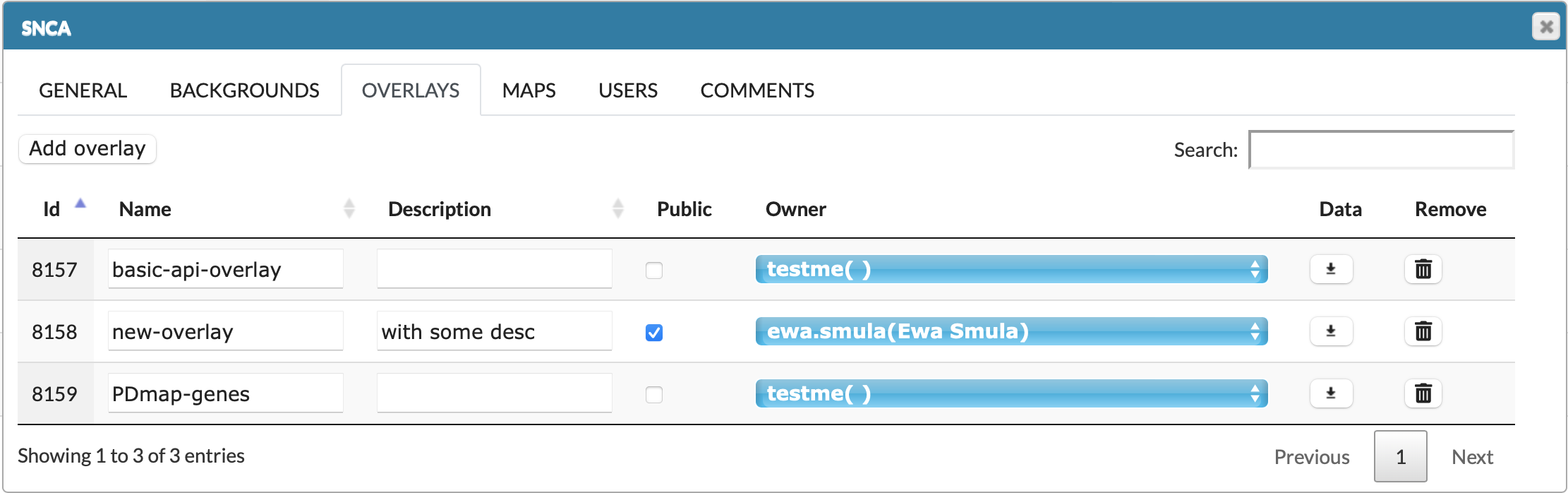Image resolution: width=1568 pixels, height=493 pixels.
Task: Expand the ewa.smula owner dropdown
Action: click(1011, 331)
